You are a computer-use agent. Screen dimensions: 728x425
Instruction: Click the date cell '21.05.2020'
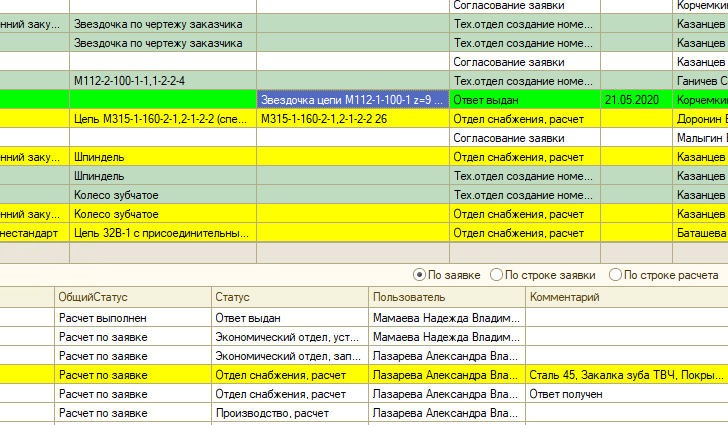(636, 100)
